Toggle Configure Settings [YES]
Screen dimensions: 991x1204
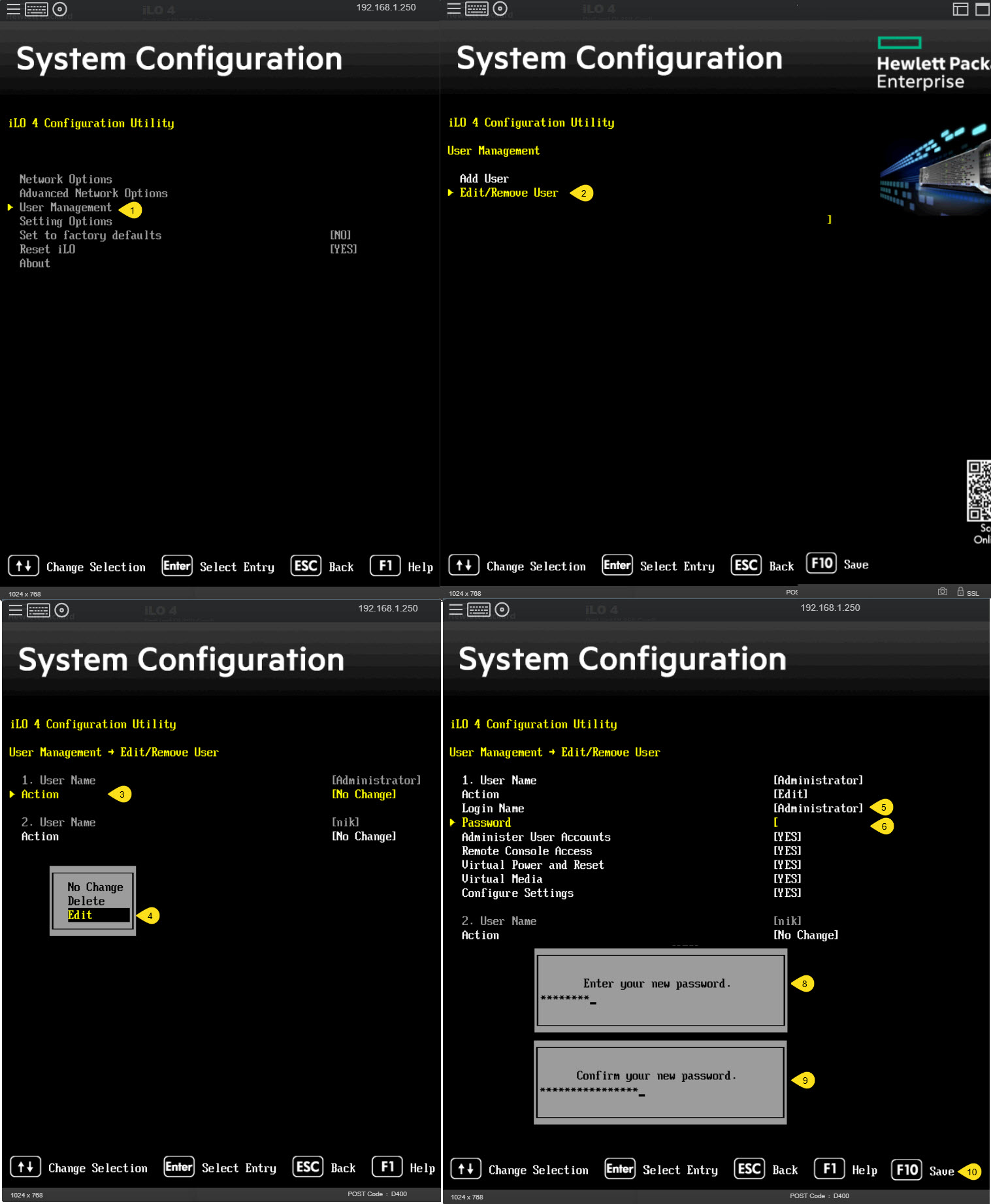(x=787, y=893)
